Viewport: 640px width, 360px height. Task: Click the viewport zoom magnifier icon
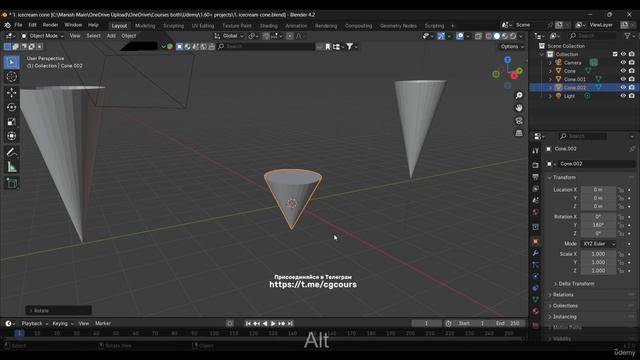click(x=519, y=95)
